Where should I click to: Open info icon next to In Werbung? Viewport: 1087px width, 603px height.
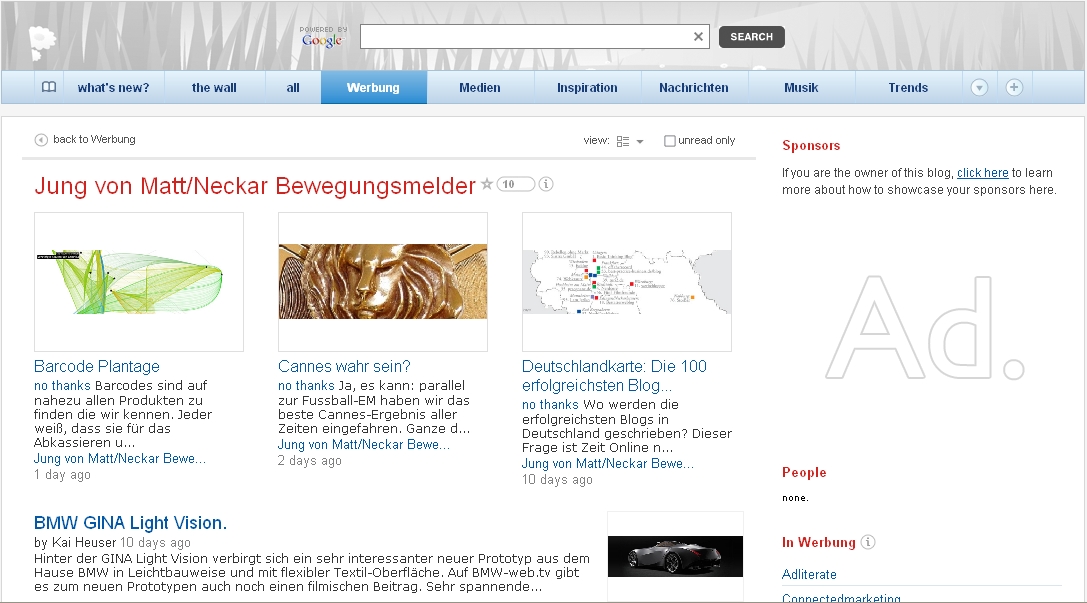point(868,542)
